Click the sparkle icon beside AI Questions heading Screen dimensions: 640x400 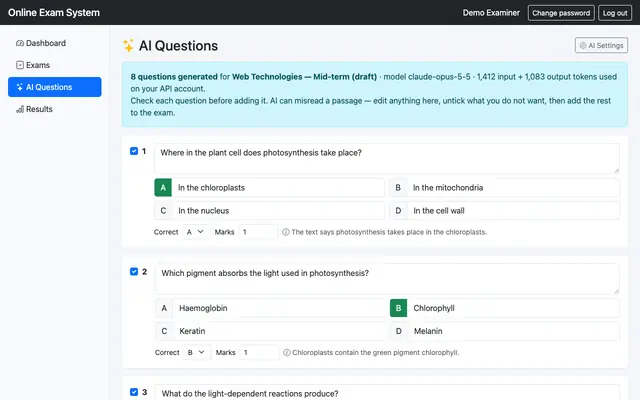click(x=128, y=45)
